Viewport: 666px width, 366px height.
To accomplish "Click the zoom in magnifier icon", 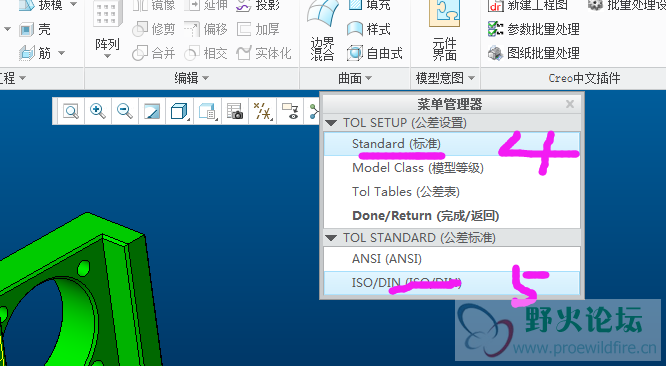I will pos(98,111).
